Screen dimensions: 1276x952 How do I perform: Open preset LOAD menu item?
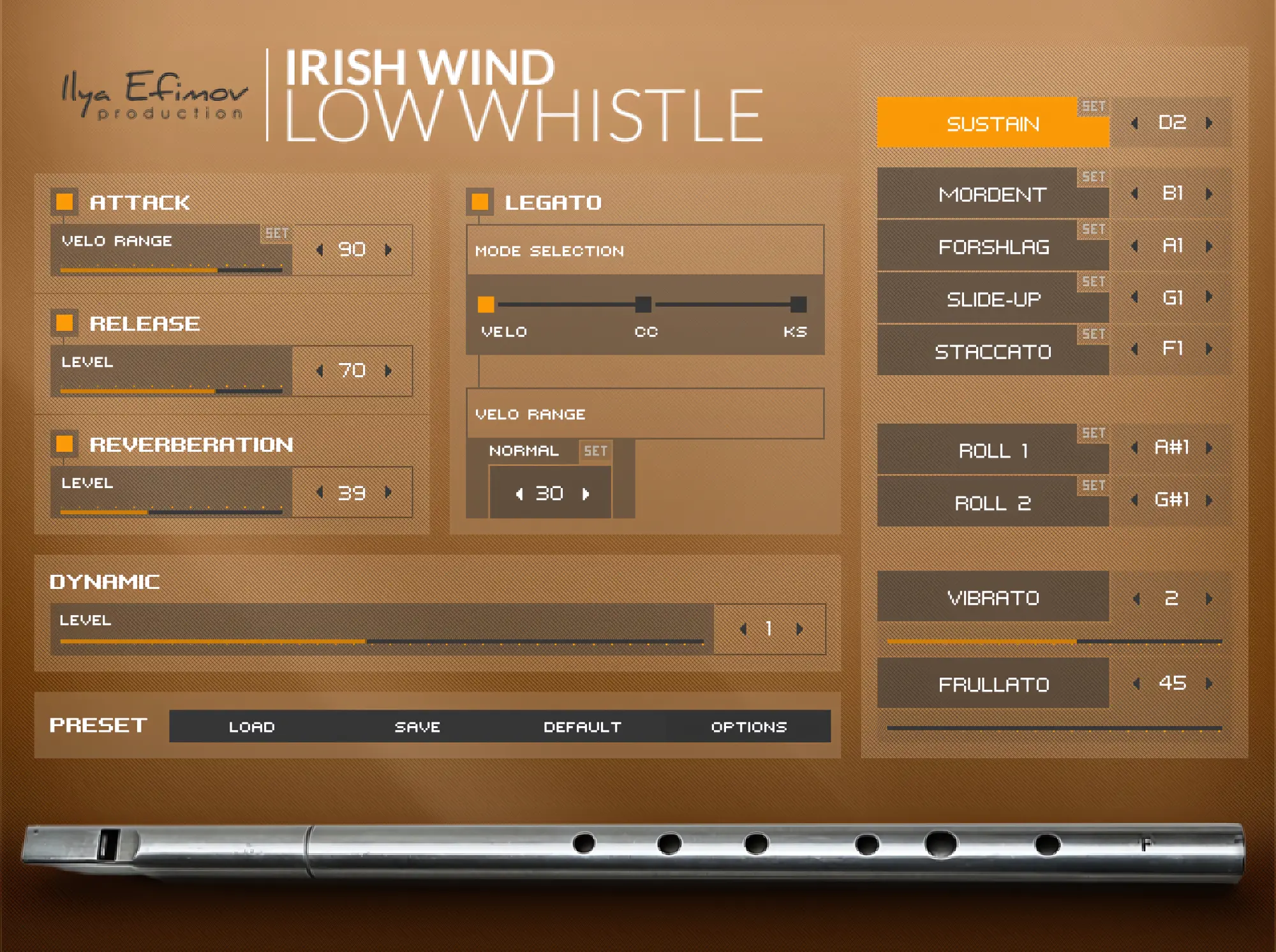click(x=252, y=727)
